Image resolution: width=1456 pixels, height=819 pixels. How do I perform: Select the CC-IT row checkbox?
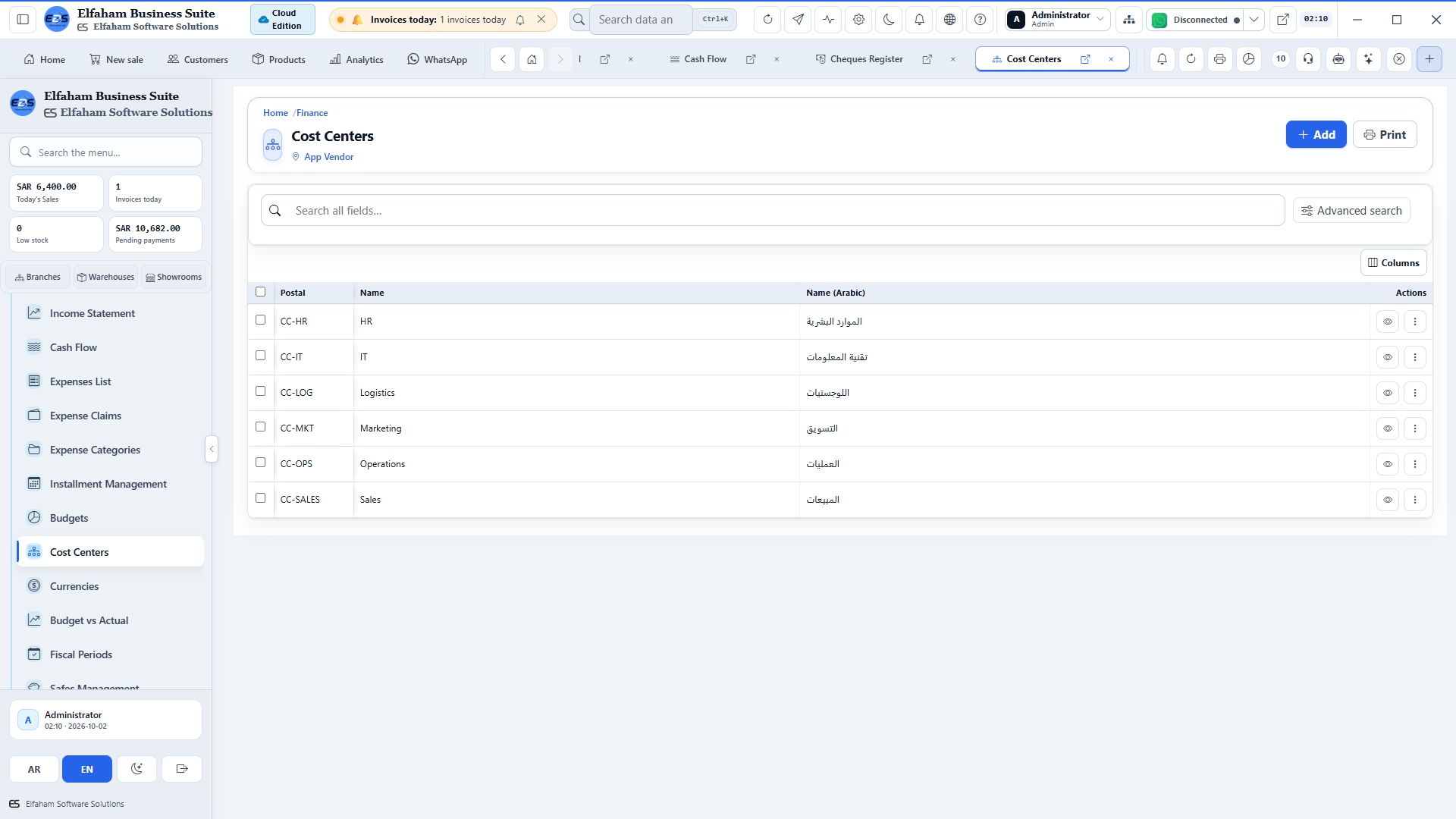[x=260, y=356]
